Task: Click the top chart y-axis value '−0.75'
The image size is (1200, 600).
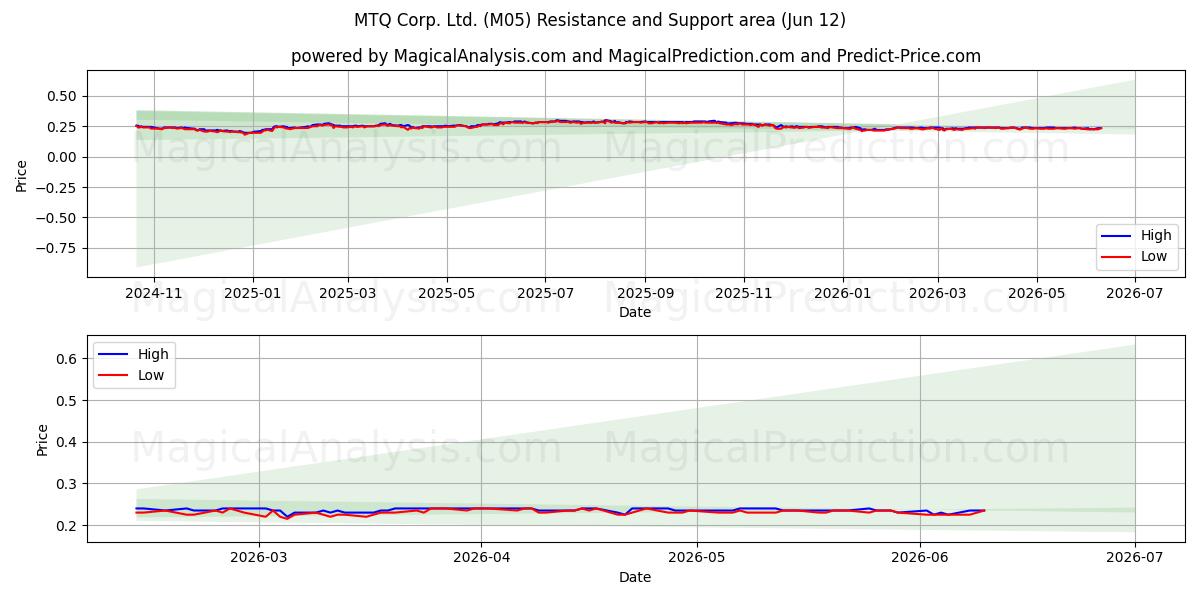Action: click(57, 248)
